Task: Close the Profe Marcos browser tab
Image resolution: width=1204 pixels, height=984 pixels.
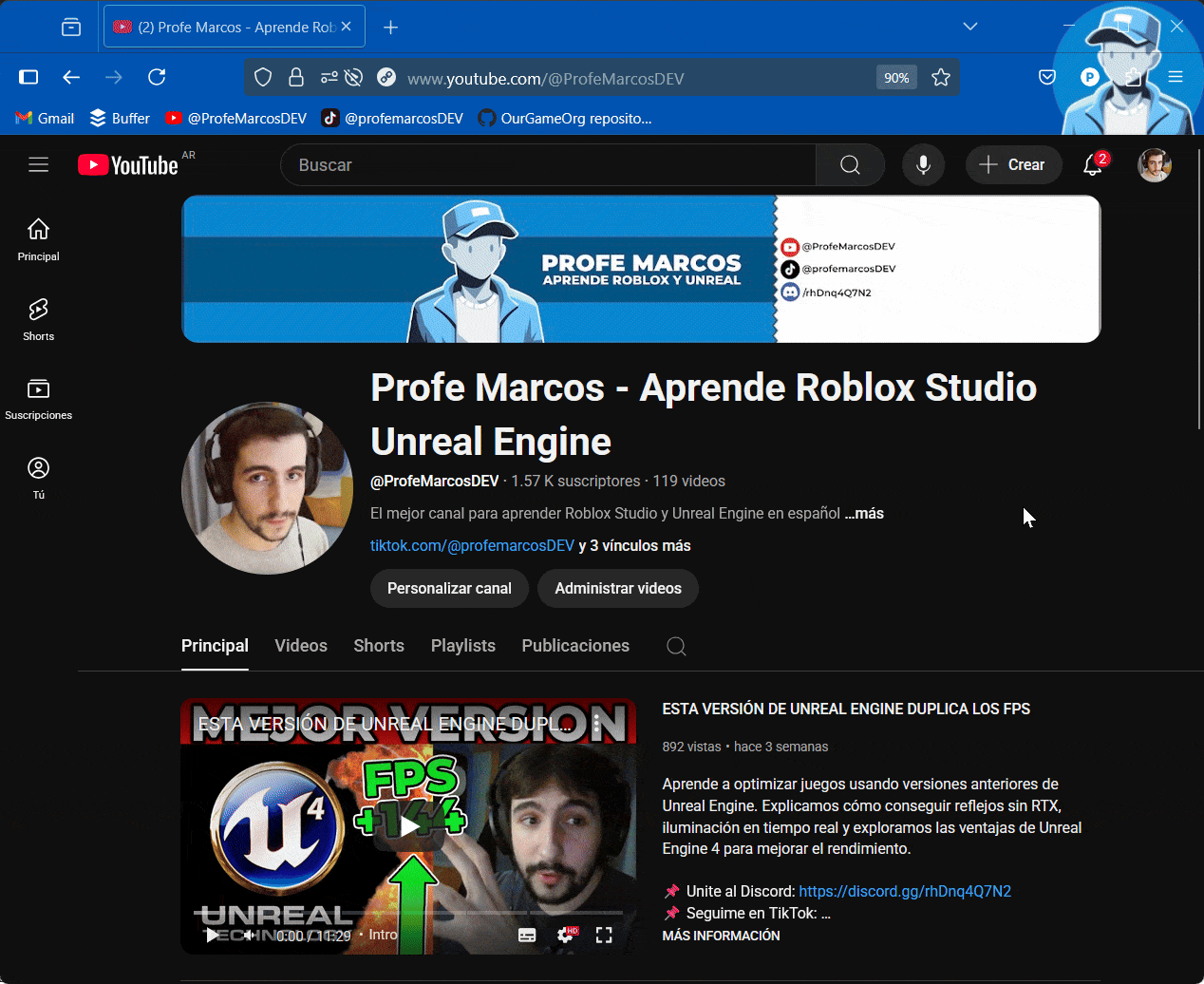Action: point(346,27)
